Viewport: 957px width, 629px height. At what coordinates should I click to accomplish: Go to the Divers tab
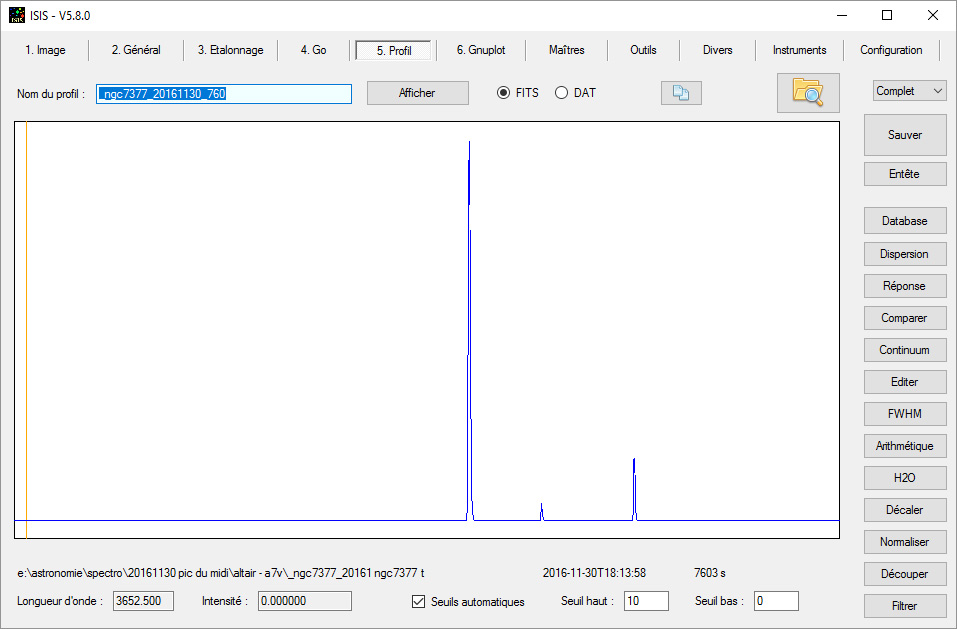click(717, 50)
